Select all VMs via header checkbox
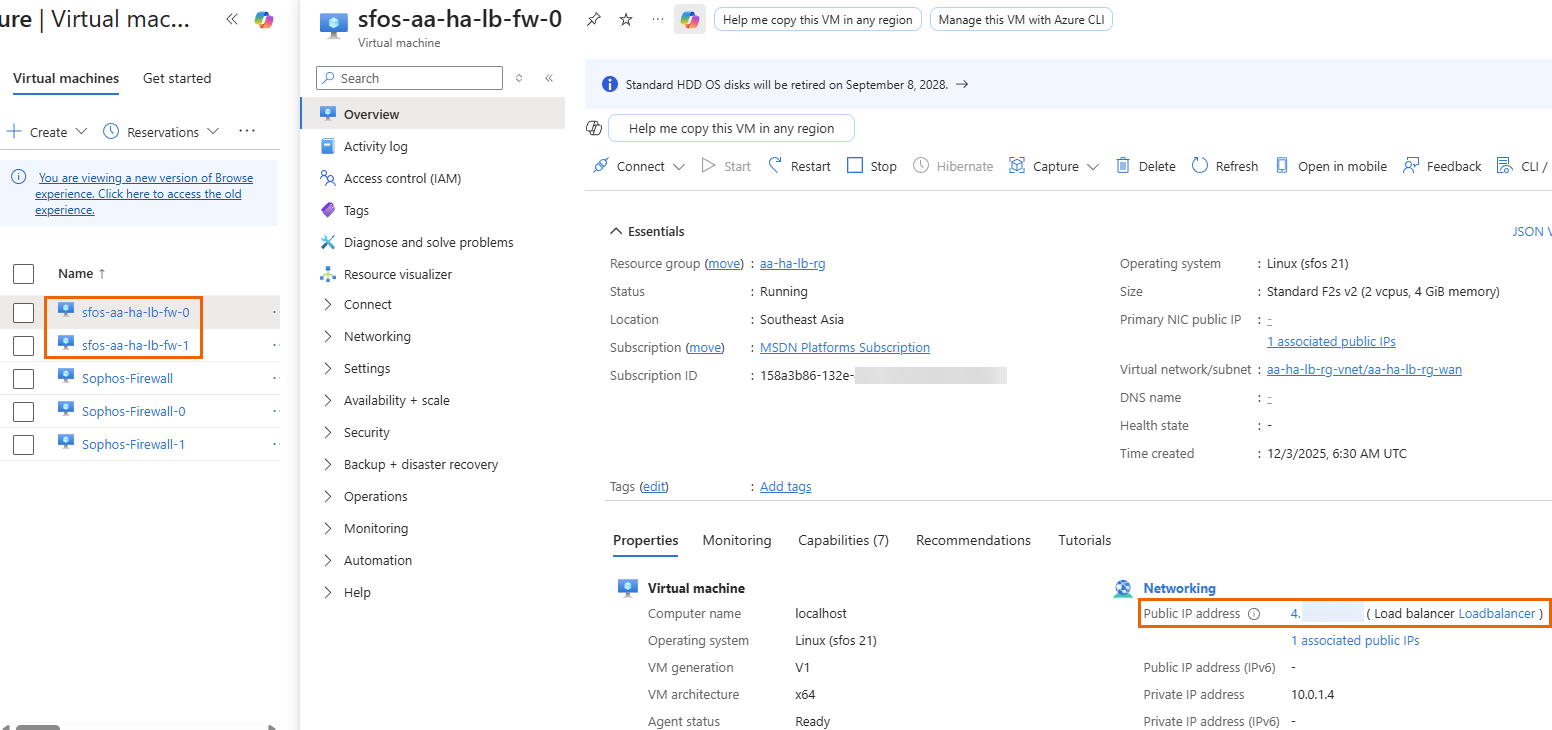Screen dimensions: 1552x730 (22, 273)
